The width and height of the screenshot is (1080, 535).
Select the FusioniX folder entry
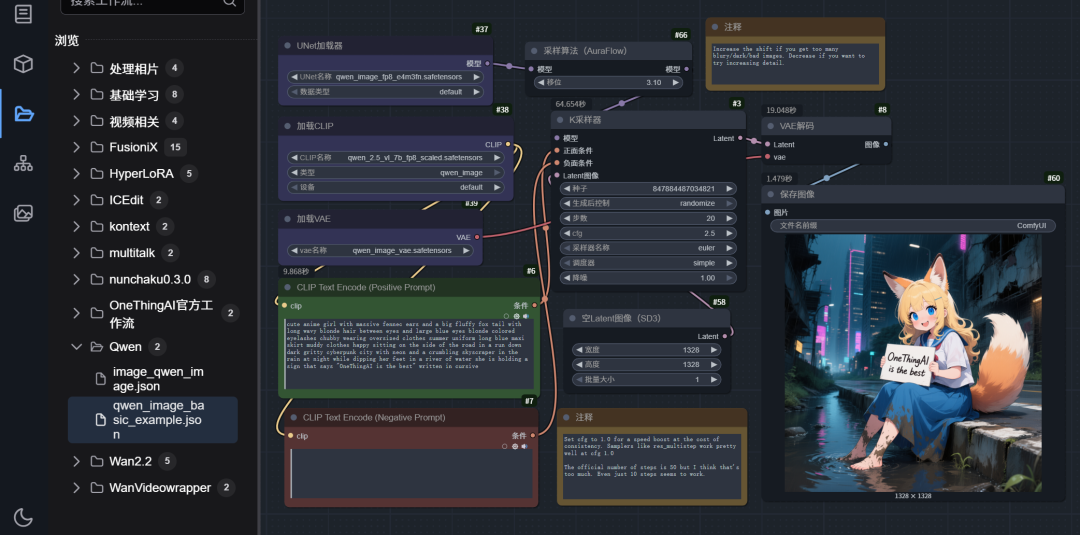(135, 147)
